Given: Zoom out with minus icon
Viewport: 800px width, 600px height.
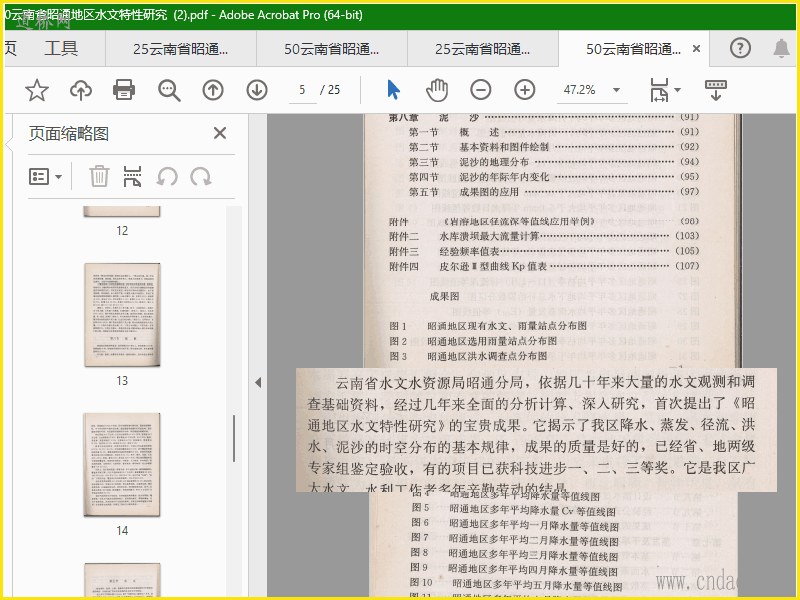Looking at the screenshot, I should click(x=481, y=90).
